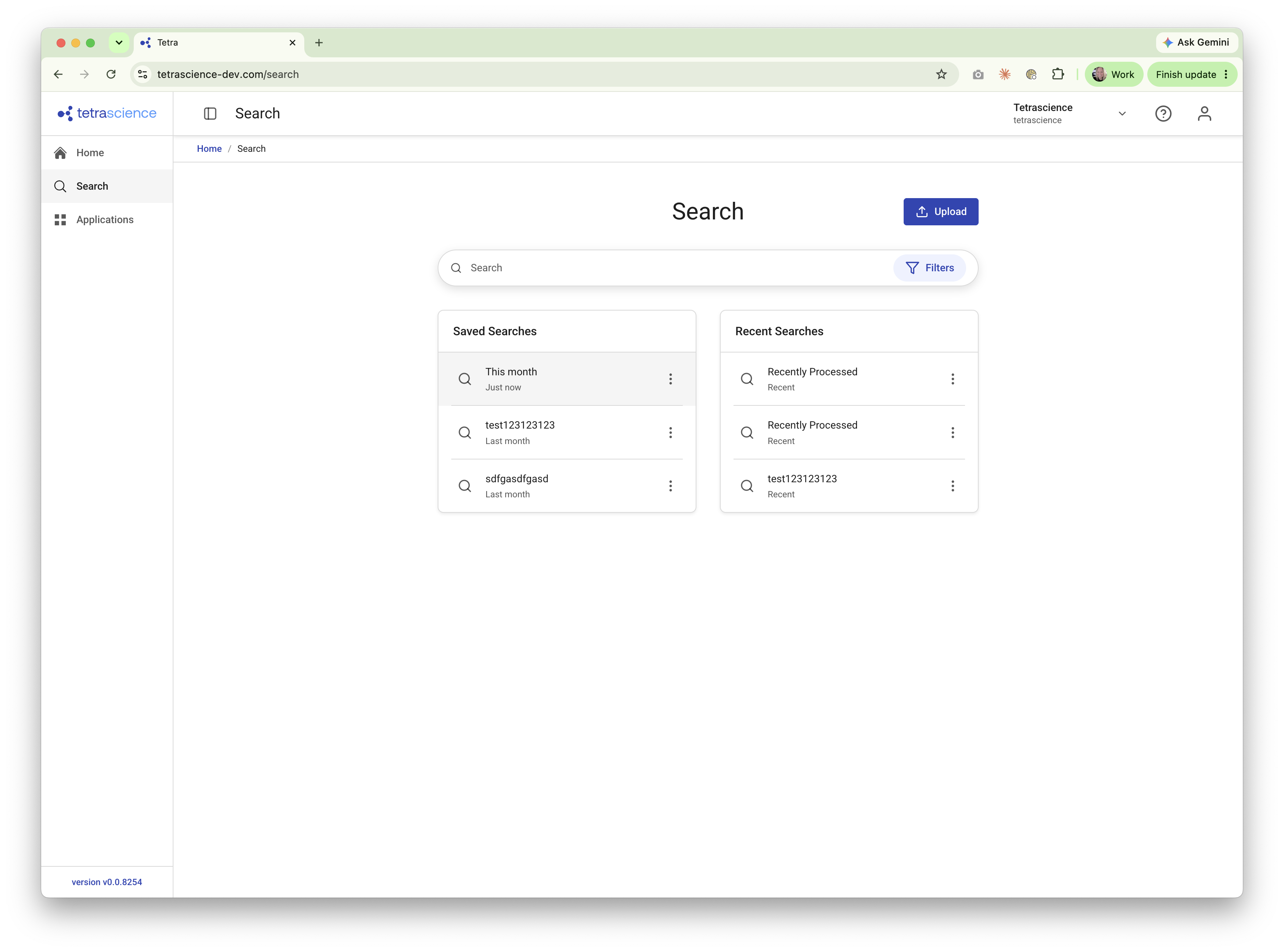Bookmark this page with the star icon
This screenshot has width=1284, height=952.
[941, 74]
